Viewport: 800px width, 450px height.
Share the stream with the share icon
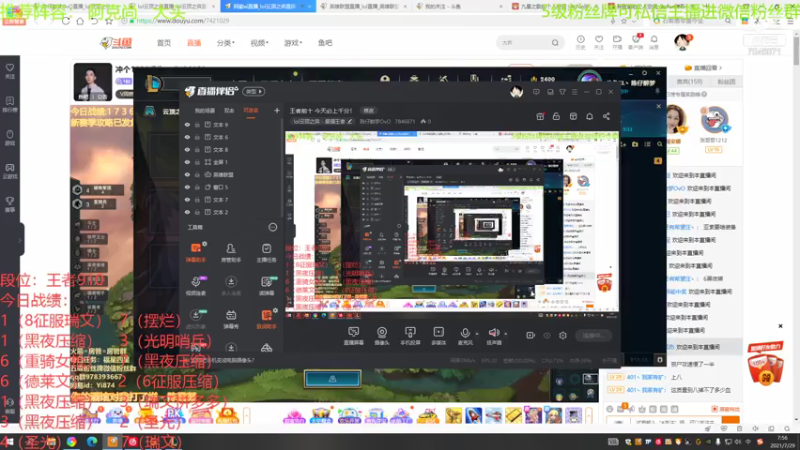pos(606,116)
